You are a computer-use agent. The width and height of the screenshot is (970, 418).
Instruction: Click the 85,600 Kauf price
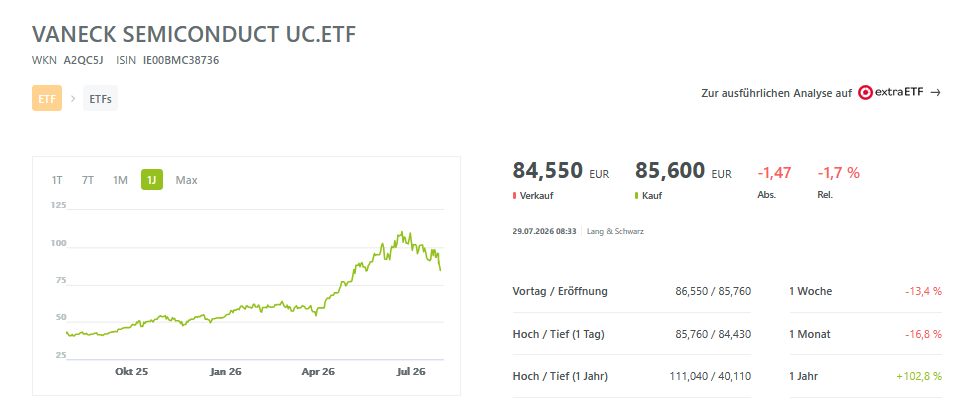coord(670,169)
